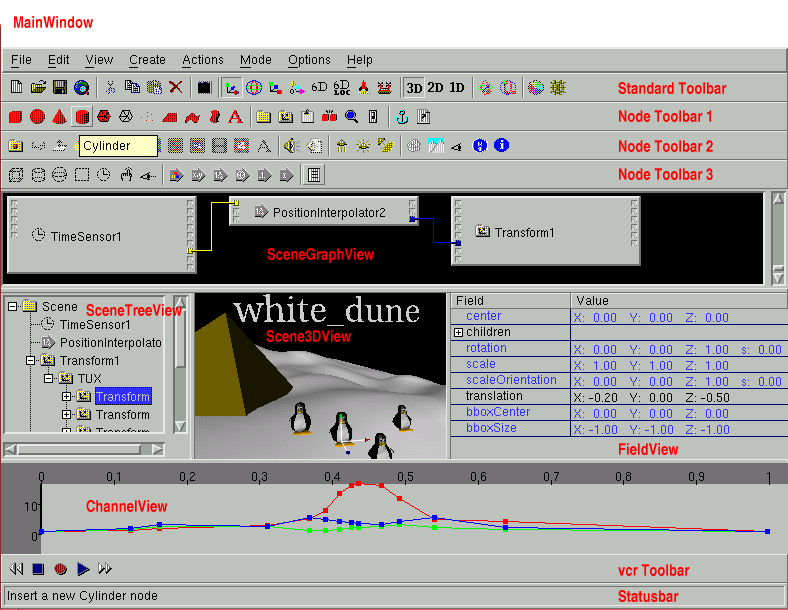The height and width of the screenshot is (610, 788).
Task: Click the blue WorldInfo 'i' icon
Action: click(x=502, y=145)
